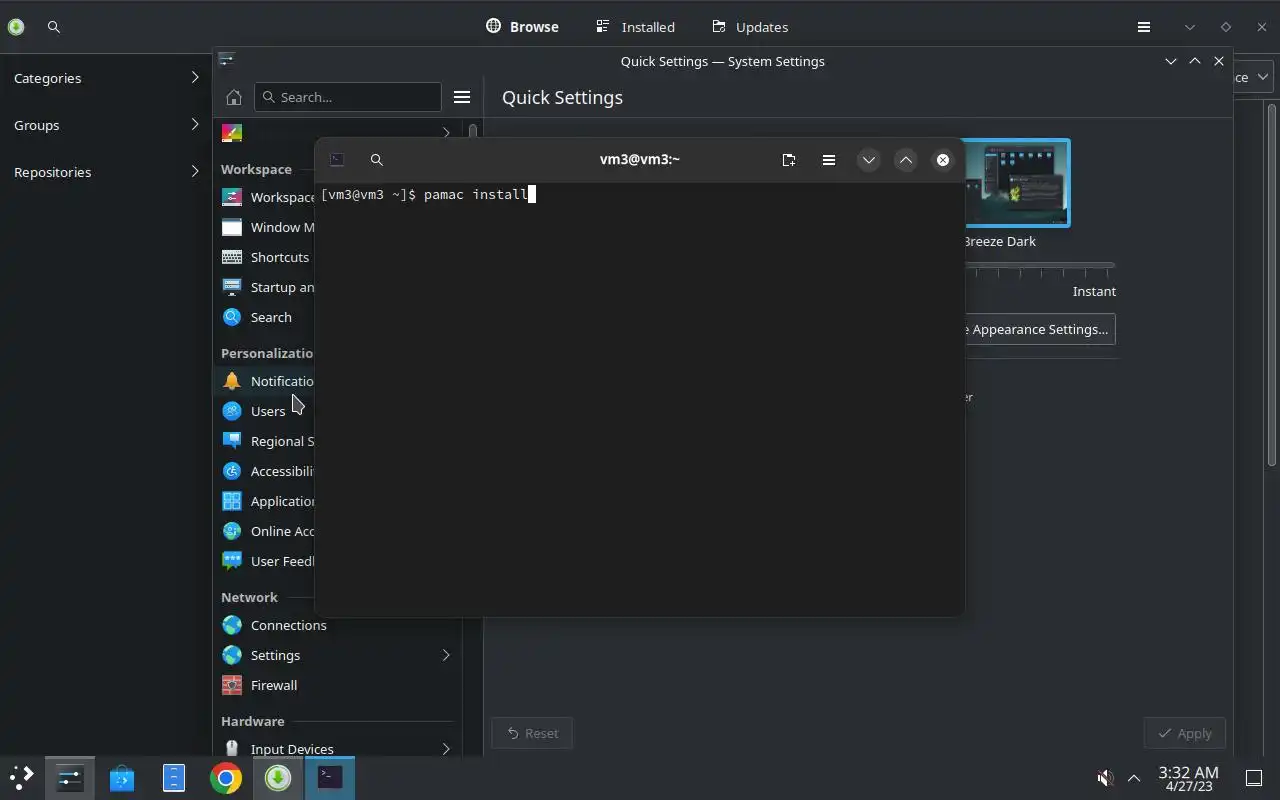Screen dimensions: 1280x800
Task: Open Discover store from taskbar
Action: [x=122, y=777]
